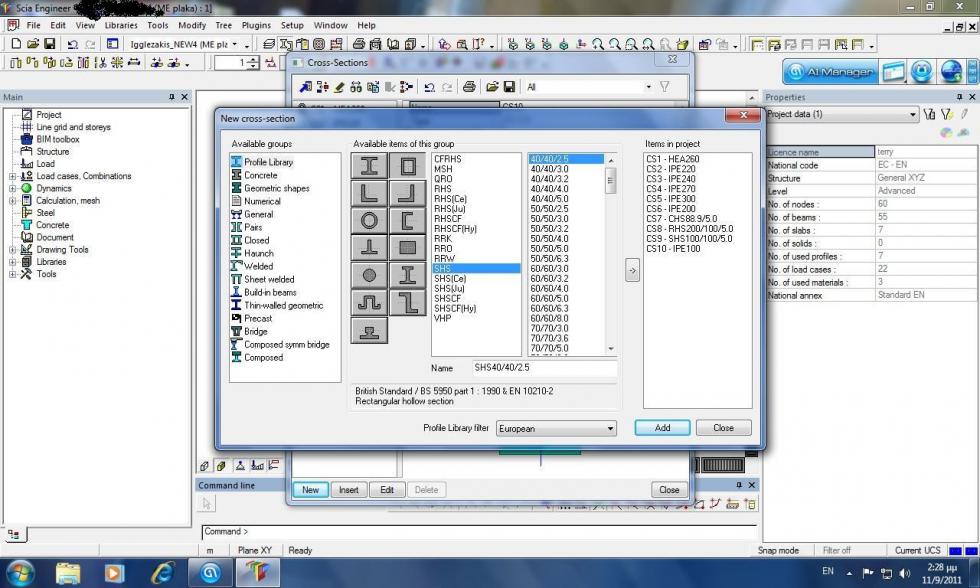Click the Name input field
This screenshot has height=588, width=980.
[544, 367]
